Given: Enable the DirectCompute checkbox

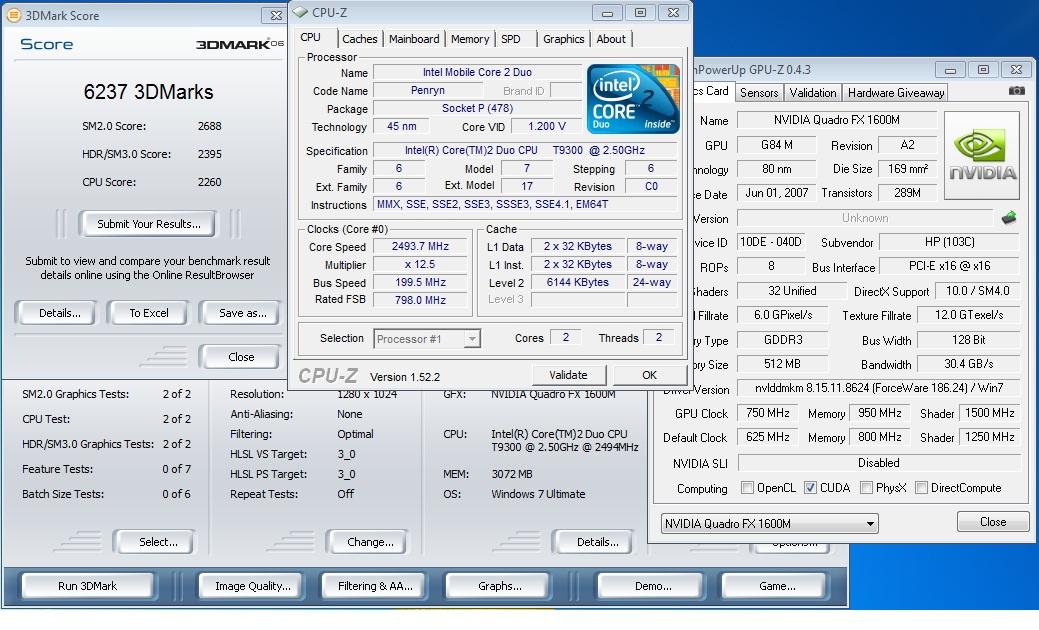Looking at the screenshot, I should [921, 488].
